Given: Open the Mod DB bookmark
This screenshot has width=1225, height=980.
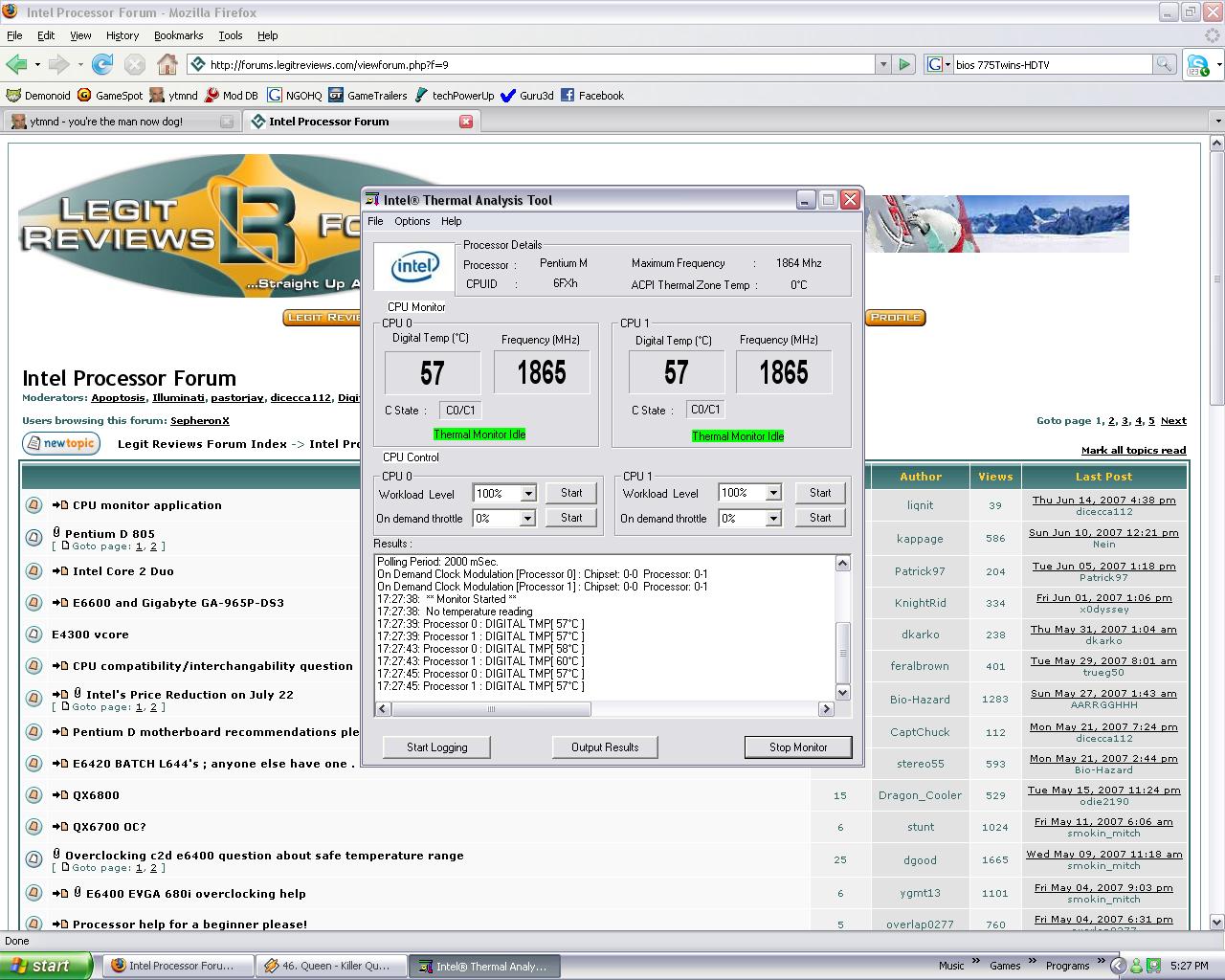Looking at the screenshot, I should click(x=232, y=96).
